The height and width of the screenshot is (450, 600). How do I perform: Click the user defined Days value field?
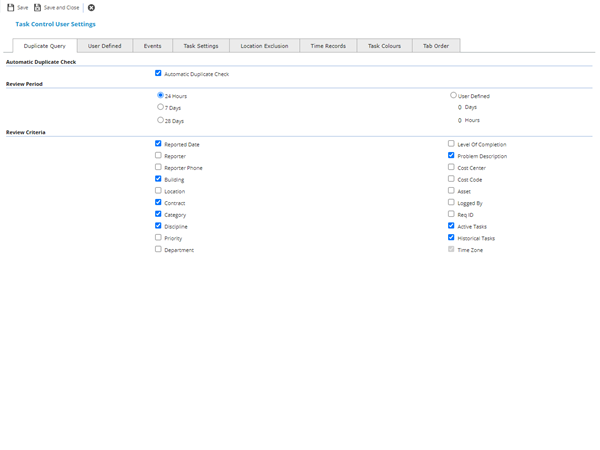coord(460,107)
